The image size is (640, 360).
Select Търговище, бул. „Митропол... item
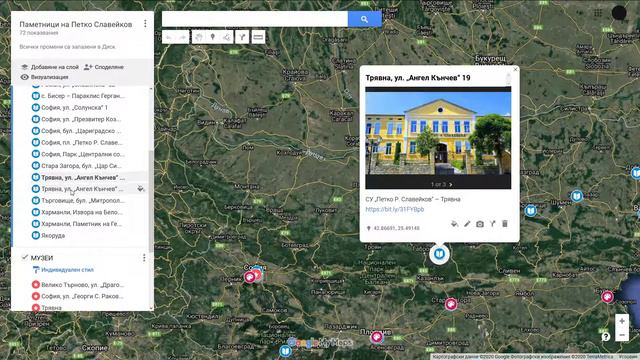78,200
